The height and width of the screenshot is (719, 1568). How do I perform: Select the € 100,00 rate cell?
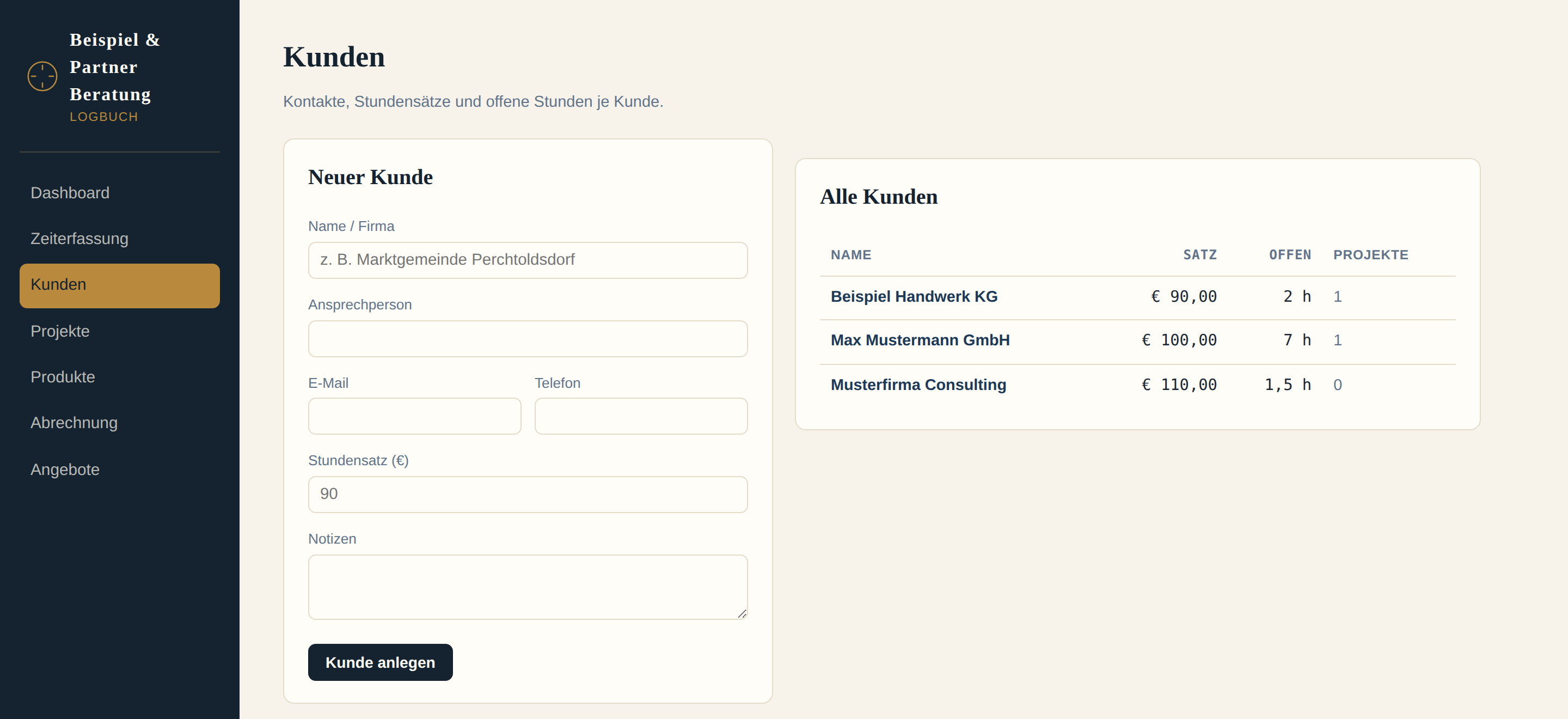click(x=1179, y=340)
